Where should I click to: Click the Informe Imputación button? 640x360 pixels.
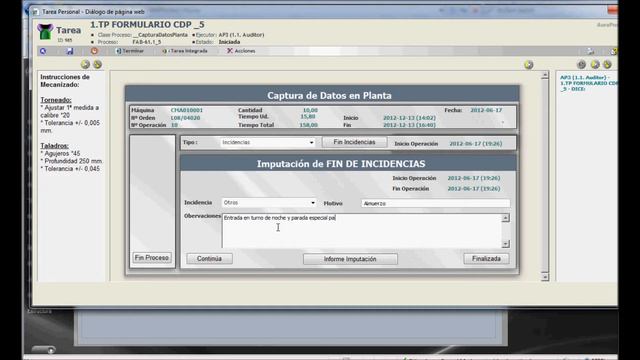pyautogui.click(x=350, y=259)
